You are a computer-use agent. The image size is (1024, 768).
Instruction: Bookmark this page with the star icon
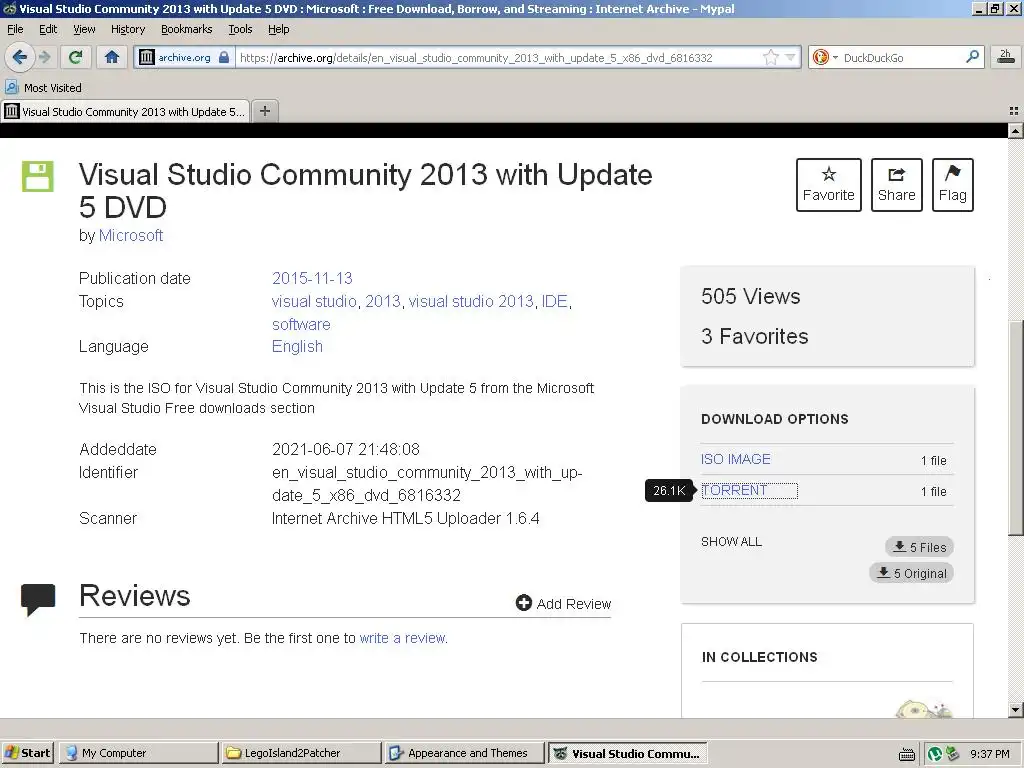point(771,57)
